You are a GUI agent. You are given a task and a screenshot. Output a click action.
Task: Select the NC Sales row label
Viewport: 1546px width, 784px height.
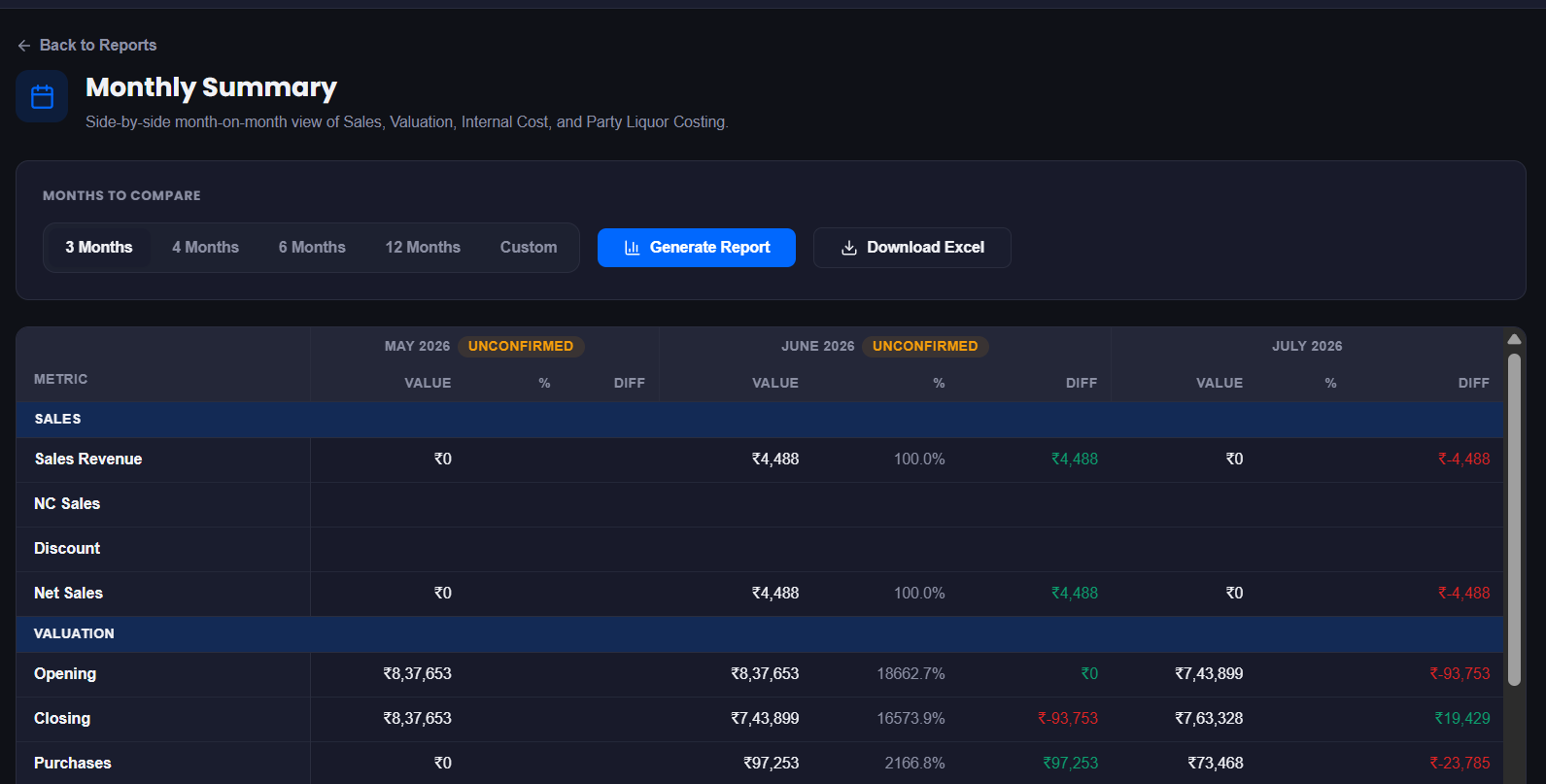pyautogui.click(x=67, y=504)
